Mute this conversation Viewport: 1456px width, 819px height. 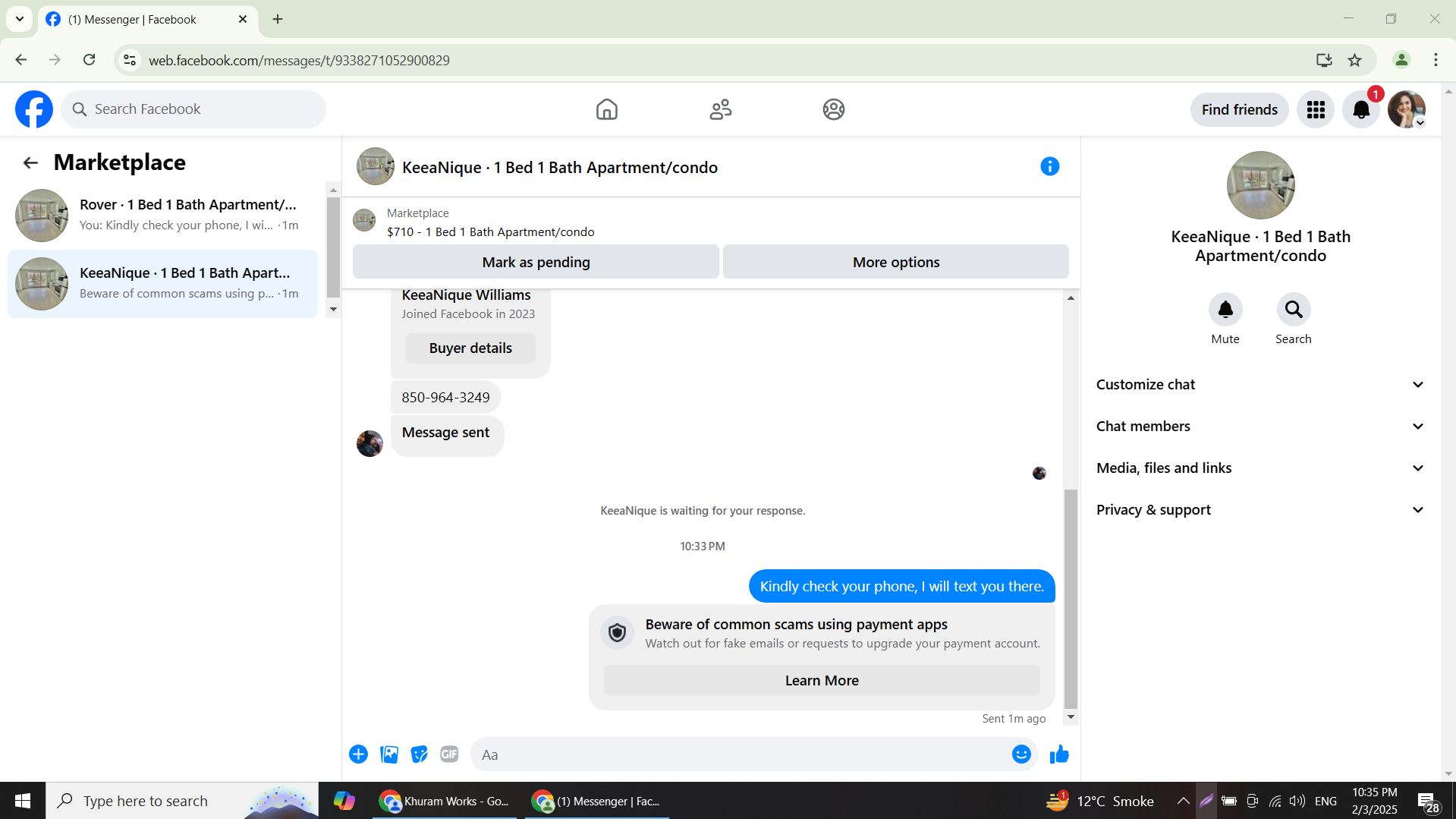[1225, 310]
